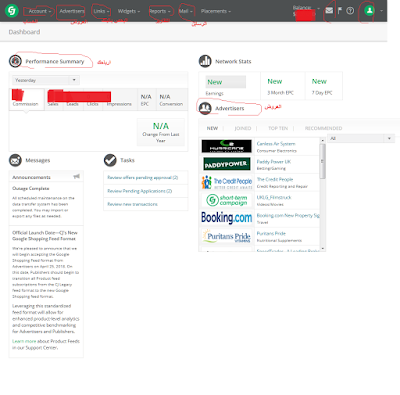Click the Messages envelope section icon
This screenshot has width=400, height=395.
click(x=15, y=160)
